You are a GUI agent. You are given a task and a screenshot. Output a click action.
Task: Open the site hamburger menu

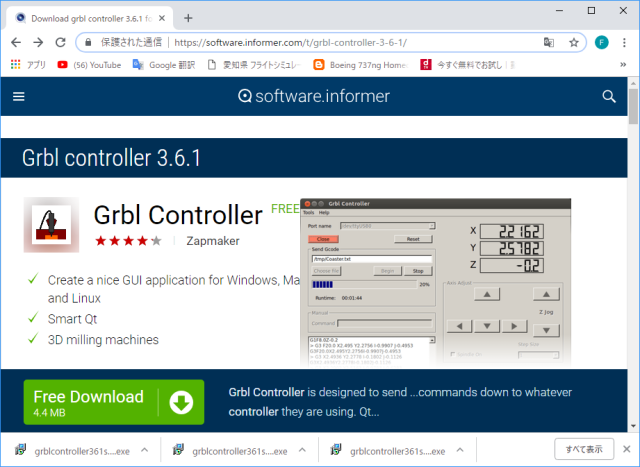tap(19, 96)
